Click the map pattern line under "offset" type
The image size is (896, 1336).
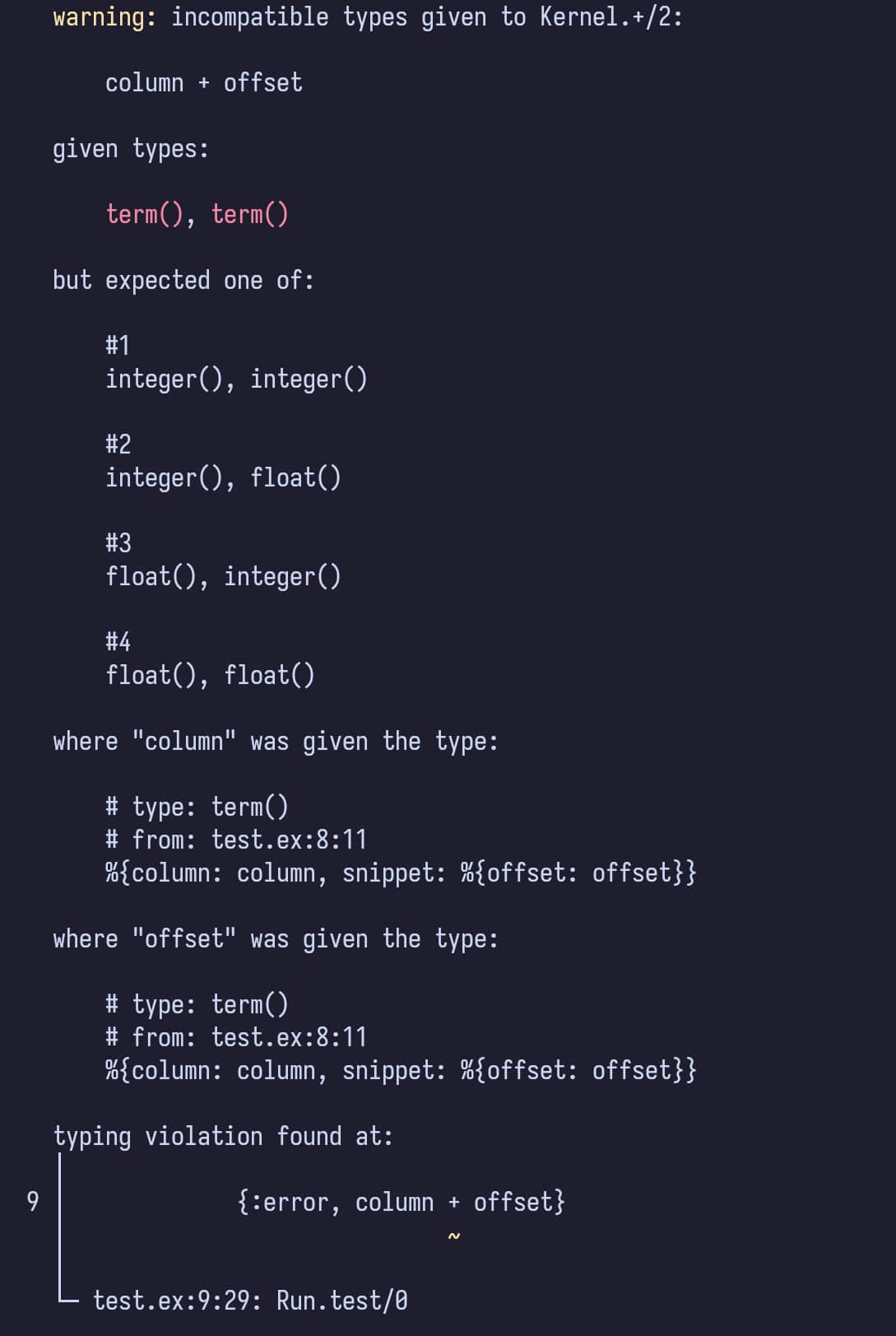pyautogui.click(x=401, y=1071)
